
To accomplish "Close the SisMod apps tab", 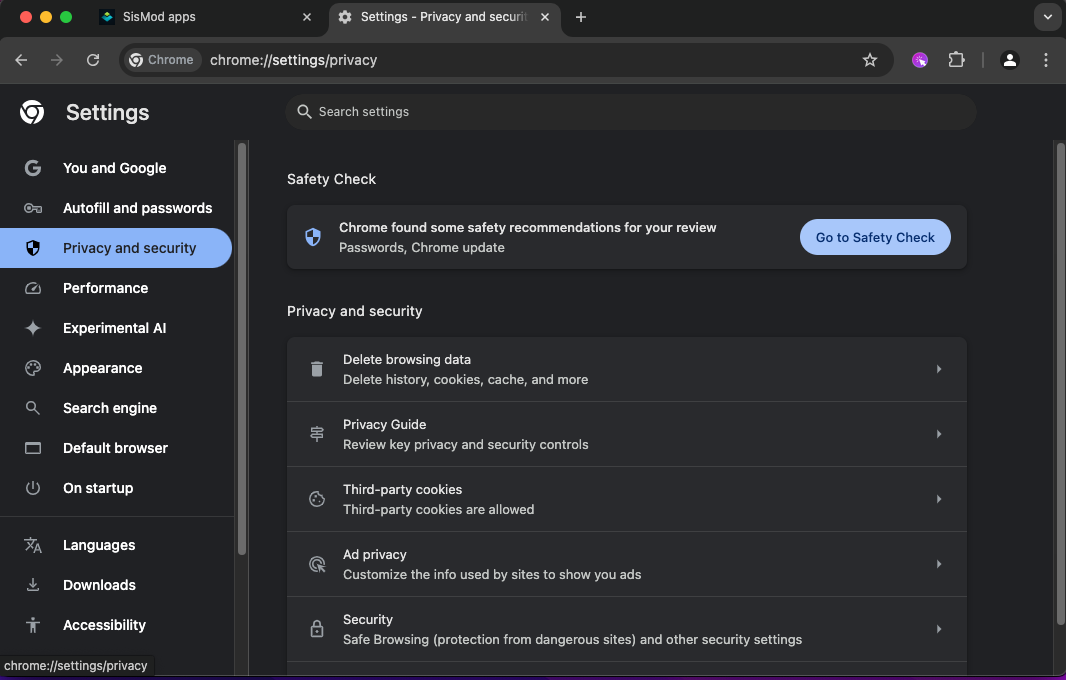I will pyautogui.click(x=307, y=17).
